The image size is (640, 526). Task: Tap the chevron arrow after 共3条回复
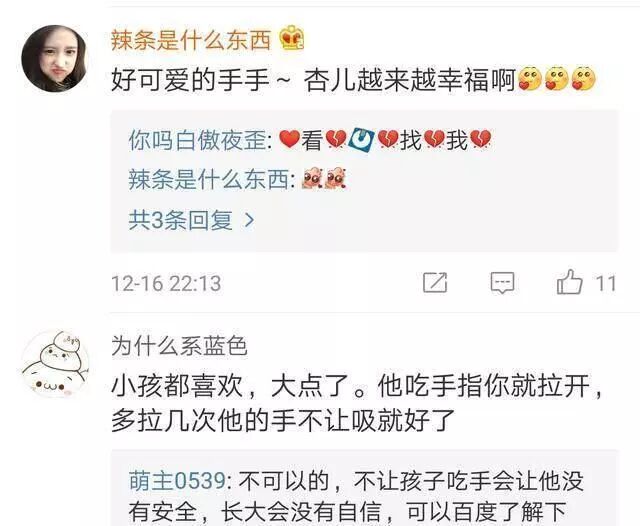click(249, 220)
